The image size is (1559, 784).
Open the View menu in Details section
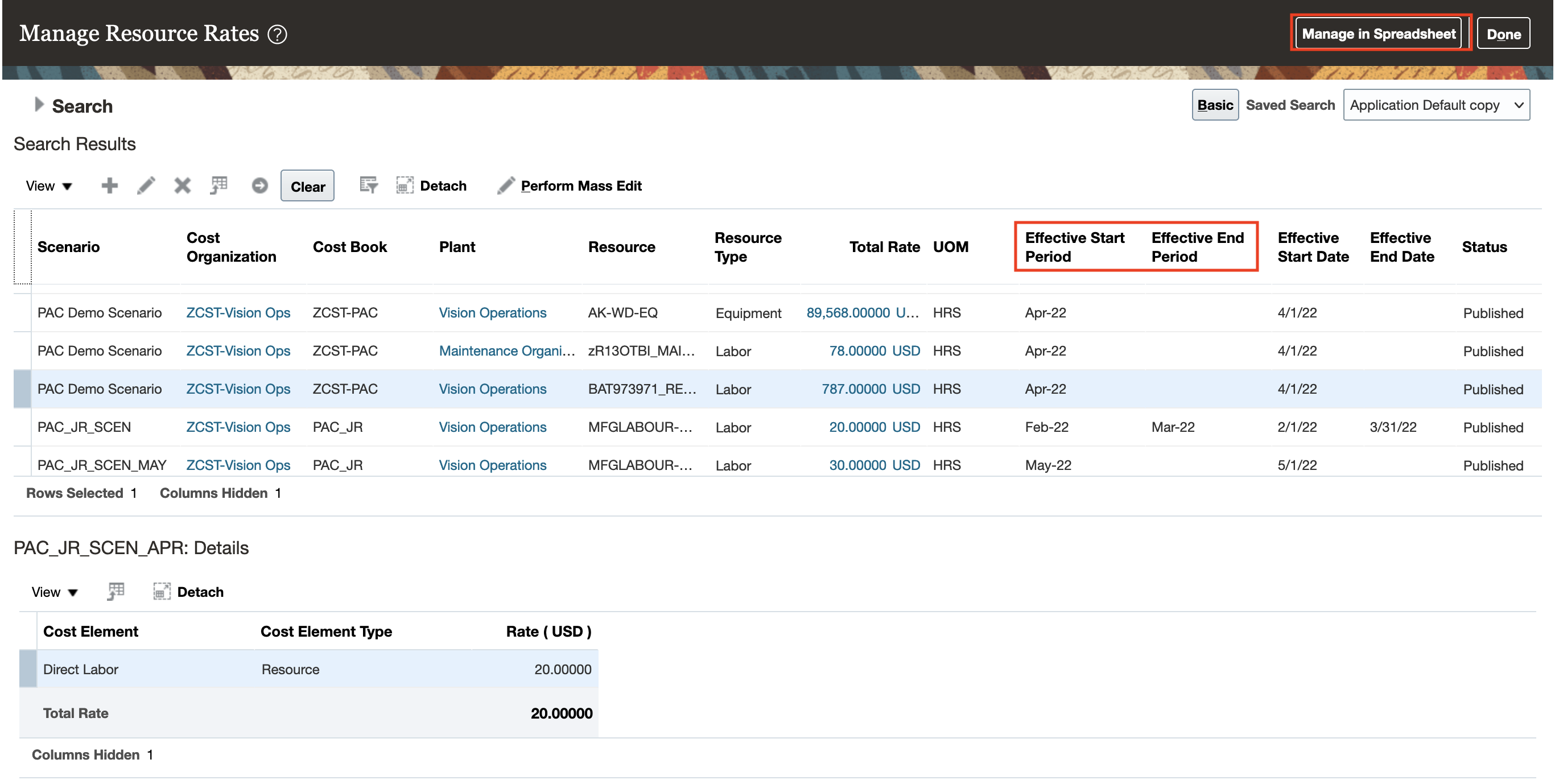[55, 592]
